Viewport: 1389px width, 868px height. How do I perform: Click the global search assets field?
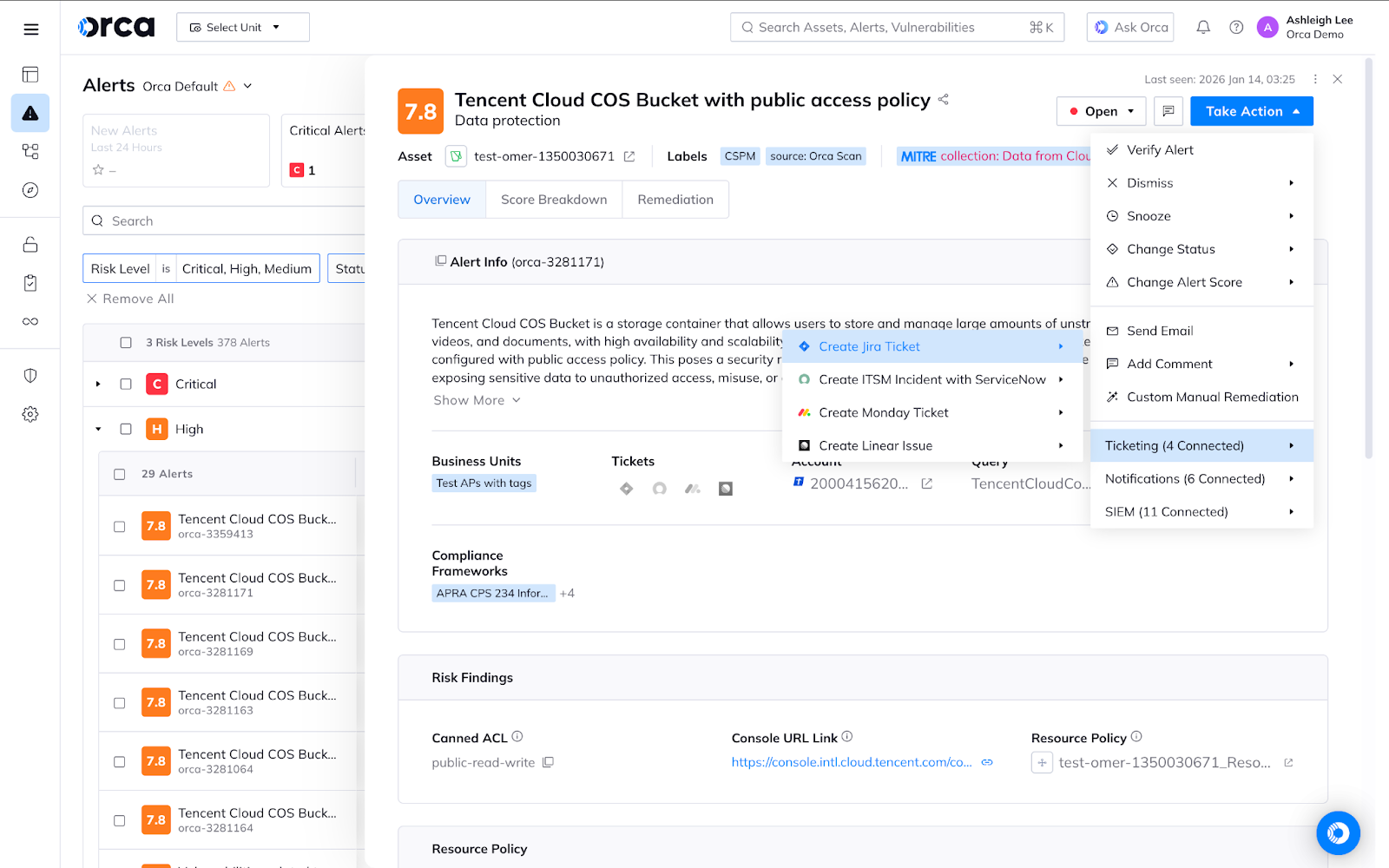point(894,28)
